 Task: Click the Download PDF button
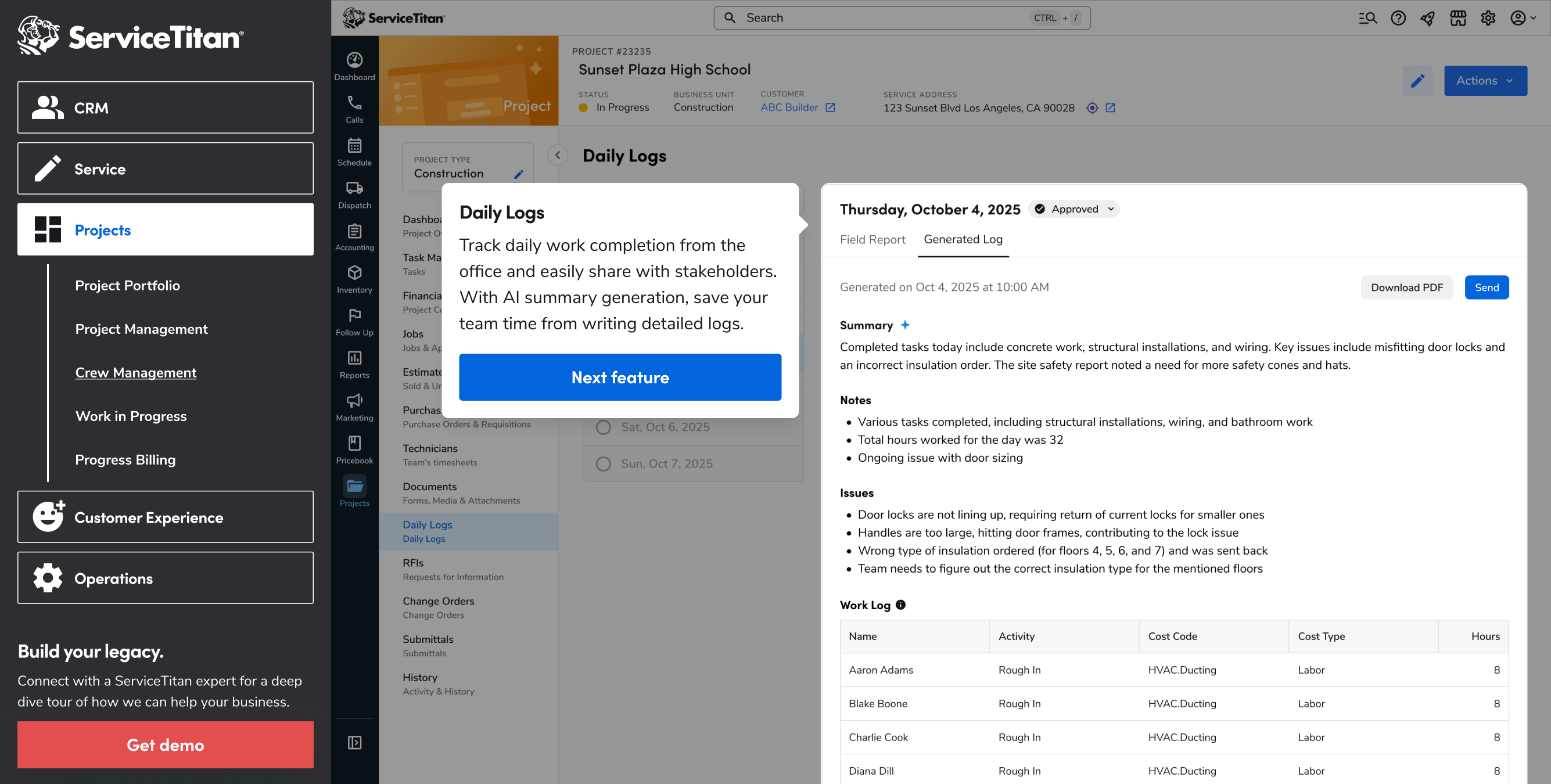click(1406, 287)
